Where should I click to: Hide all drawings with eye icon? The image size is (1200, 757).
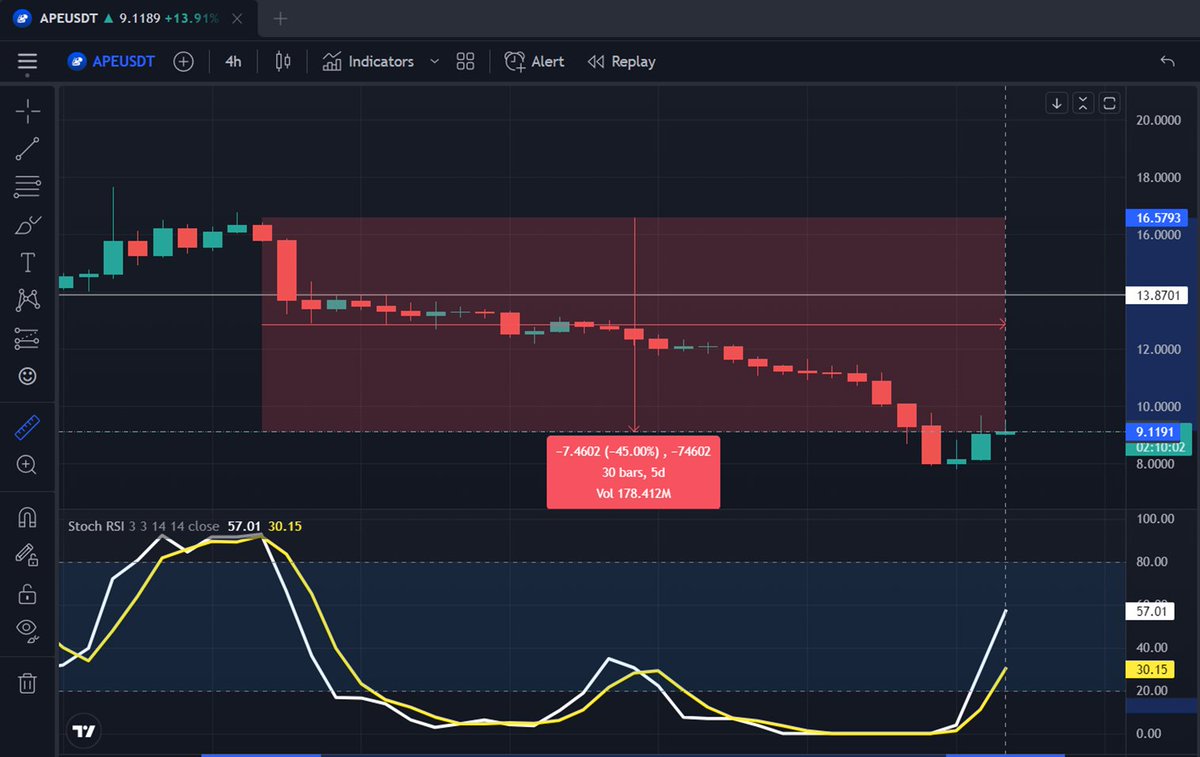[x=28, y=630]
